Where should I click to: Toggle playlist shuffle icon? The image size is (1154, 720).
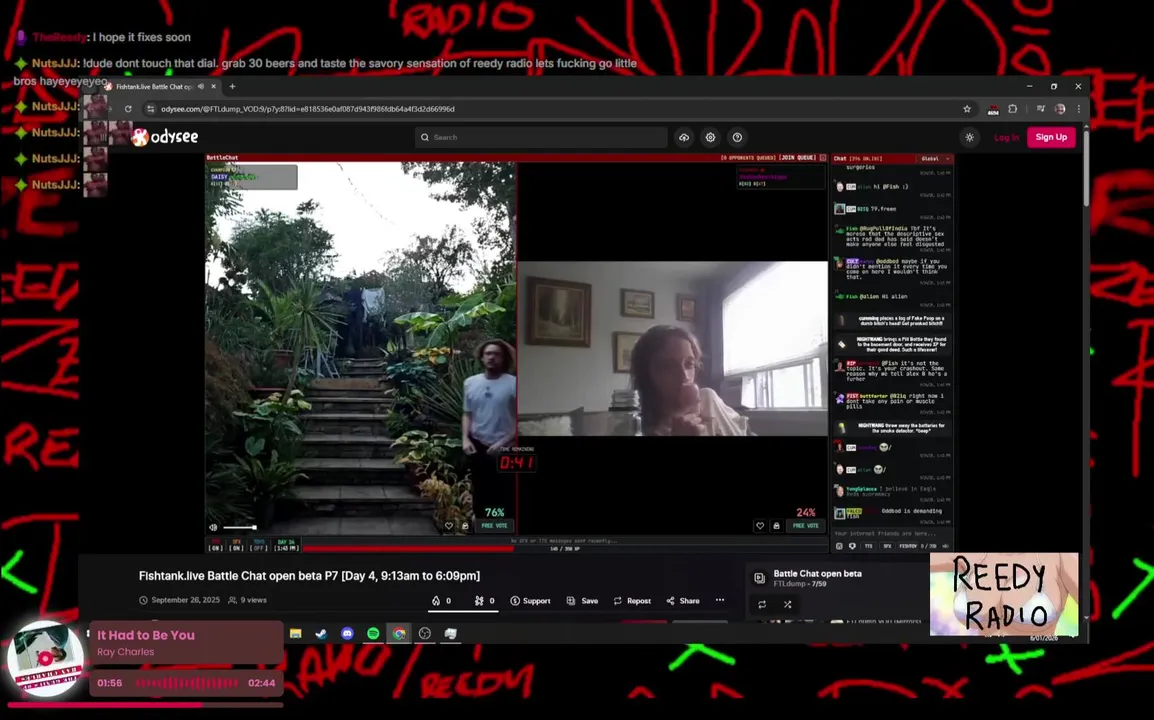point(787,604)
